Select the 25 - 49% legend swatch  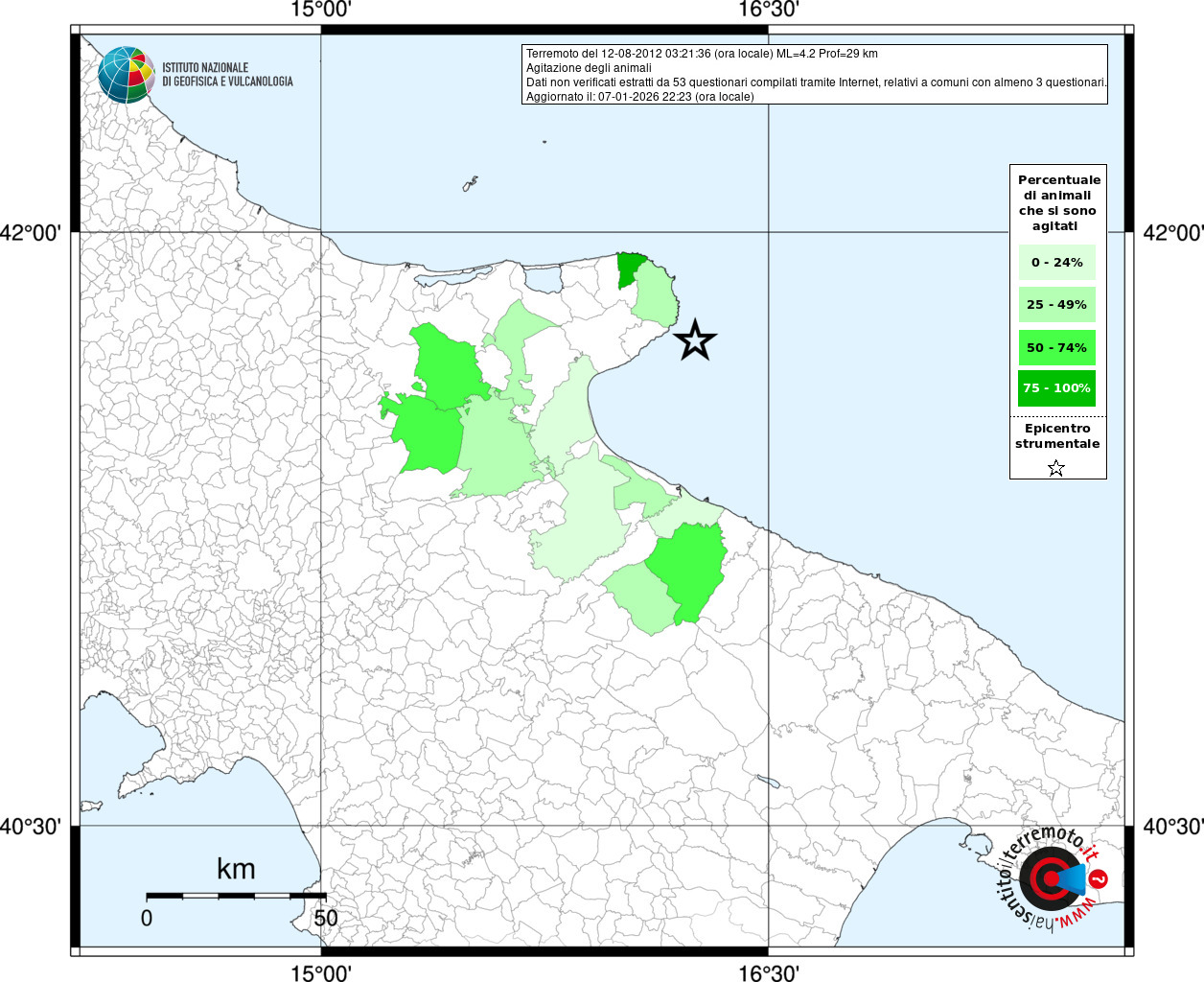pyautogui.click(x=1056, y=305)
